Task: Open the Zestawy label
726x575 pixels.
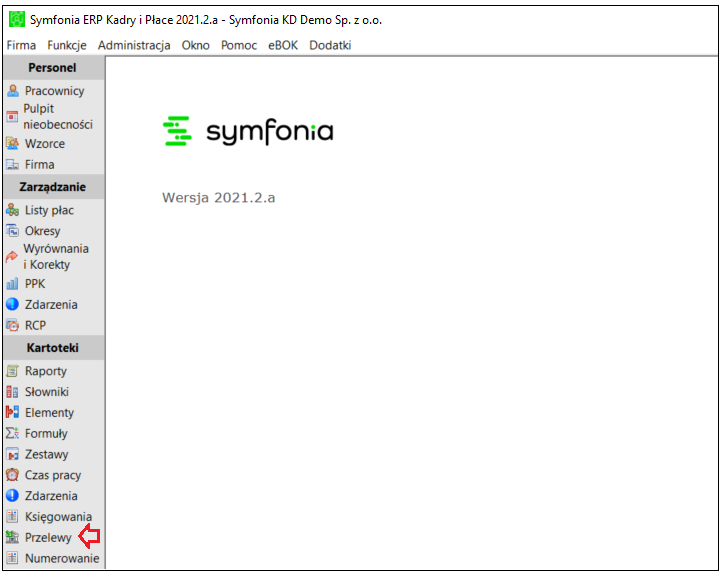Action: [47, 455]
